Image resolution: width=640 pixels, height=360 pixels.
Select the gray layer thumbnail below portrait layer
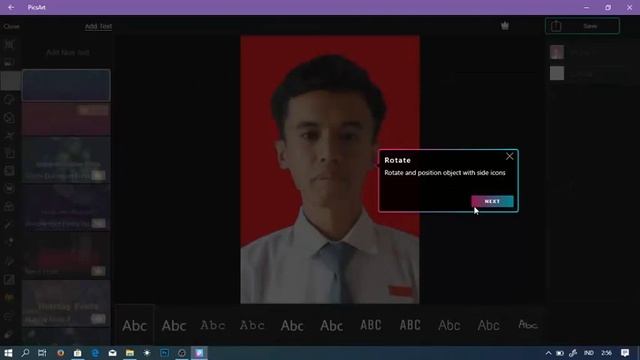557,73
